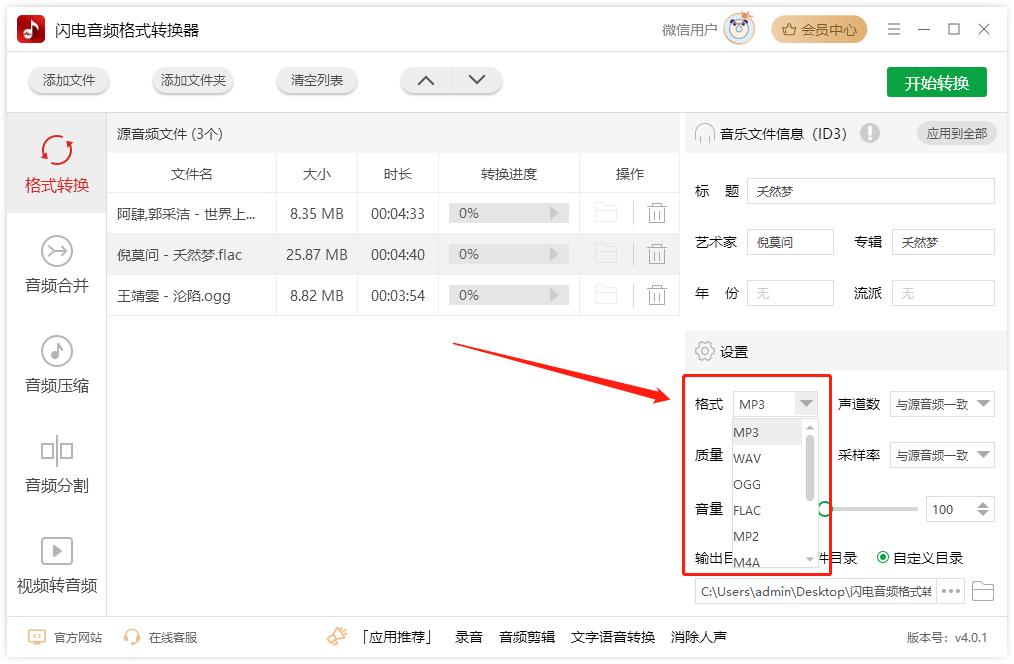Switch to the 格式转换 sidebar tool

[x=56, y=175]
